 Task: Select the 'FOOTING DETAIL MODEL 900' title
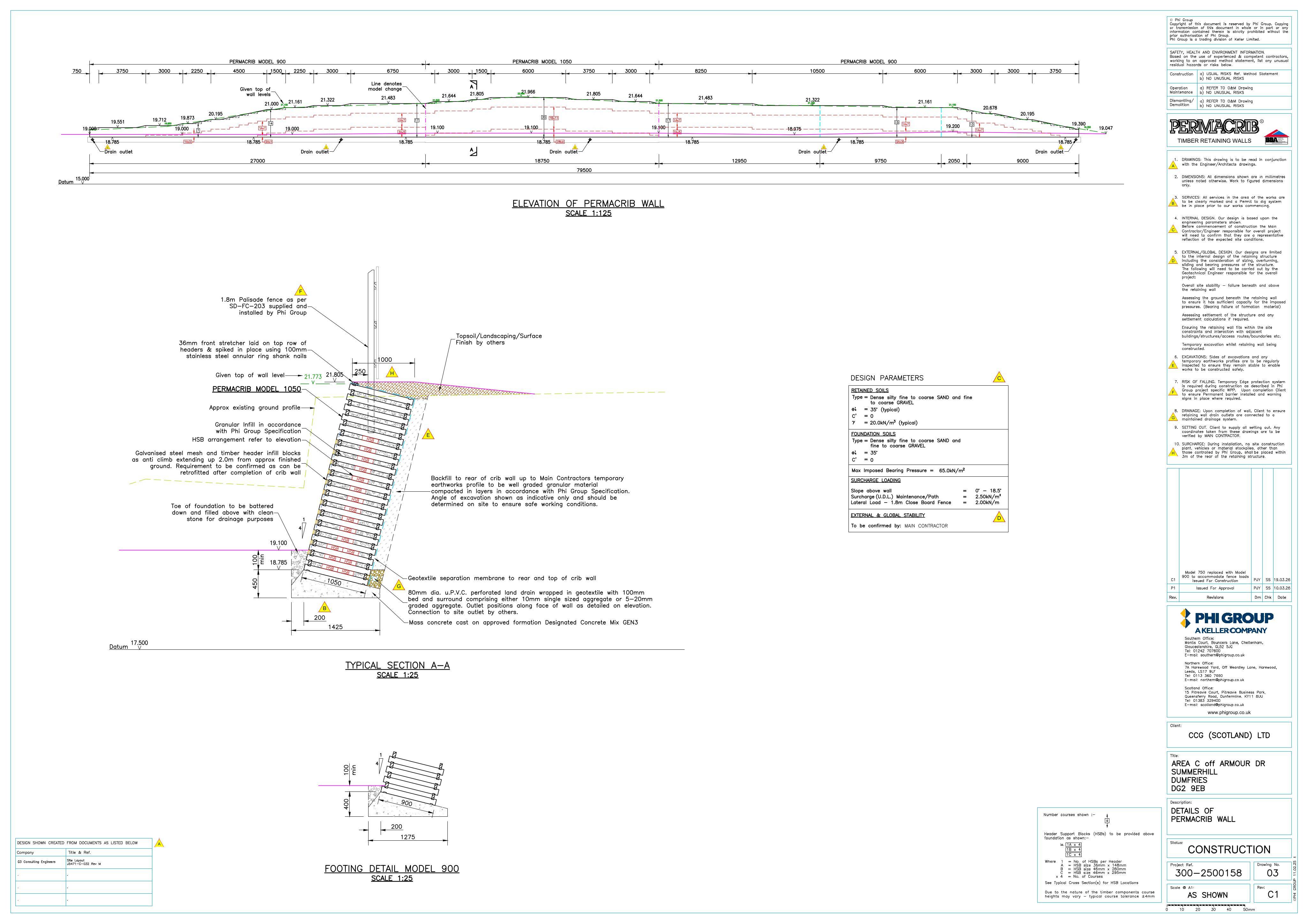pyautogui.click(x=392, y=869)
